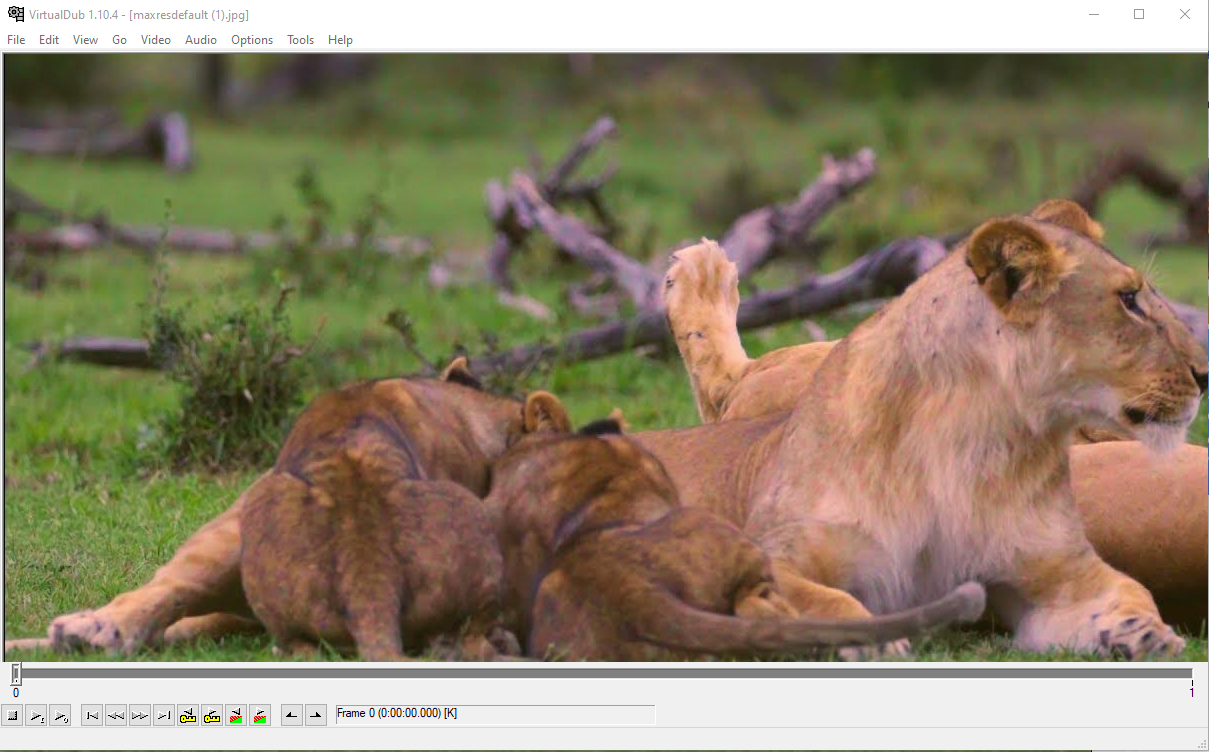1209x752 pixels.
Task: Expand the Options menu
Action: 252,40
